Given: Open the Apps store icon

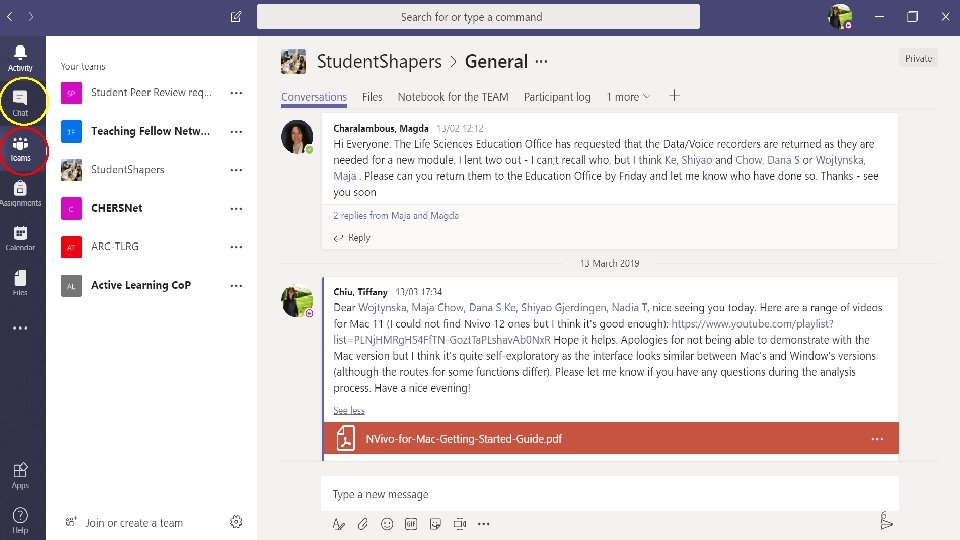Looking at the screenshot, I should tap(20, 476).
